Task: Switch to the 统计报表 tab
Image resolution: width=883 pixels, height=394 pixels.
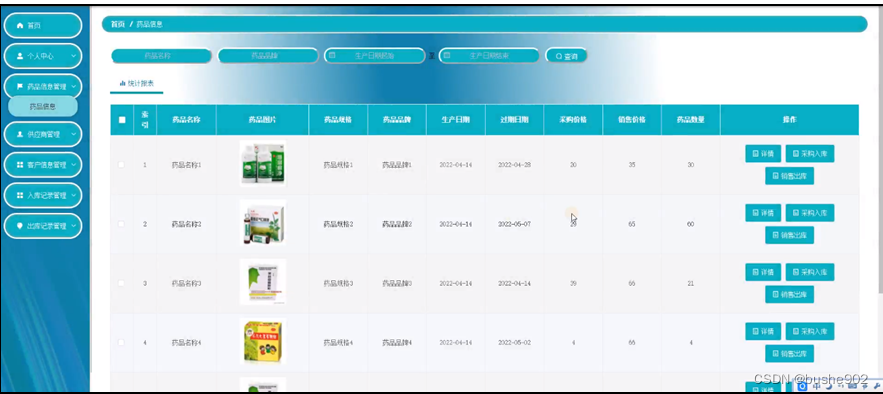Action: (x=137, y=83)
